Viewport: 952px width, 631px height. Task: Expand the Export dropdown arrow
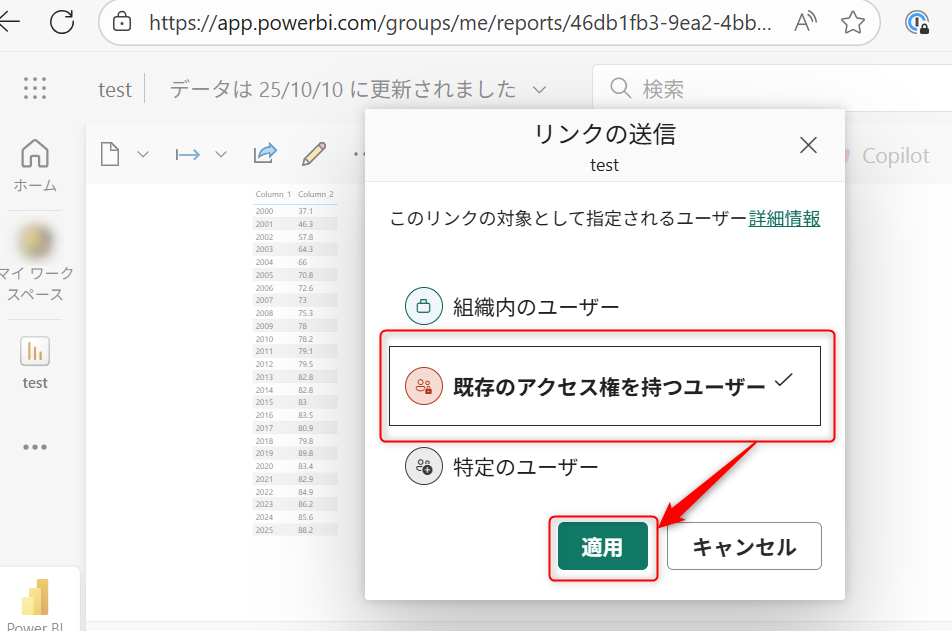[221, 155]
